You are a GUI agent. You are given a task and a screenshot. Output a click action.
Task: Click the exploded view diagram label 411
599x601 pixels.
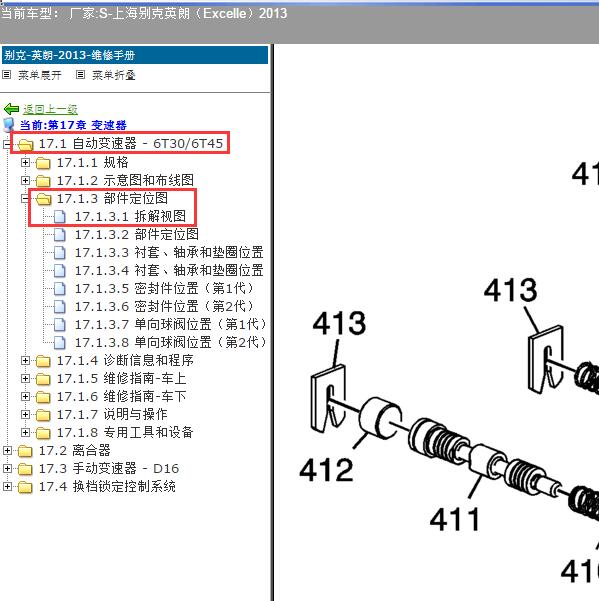point(455,520)
